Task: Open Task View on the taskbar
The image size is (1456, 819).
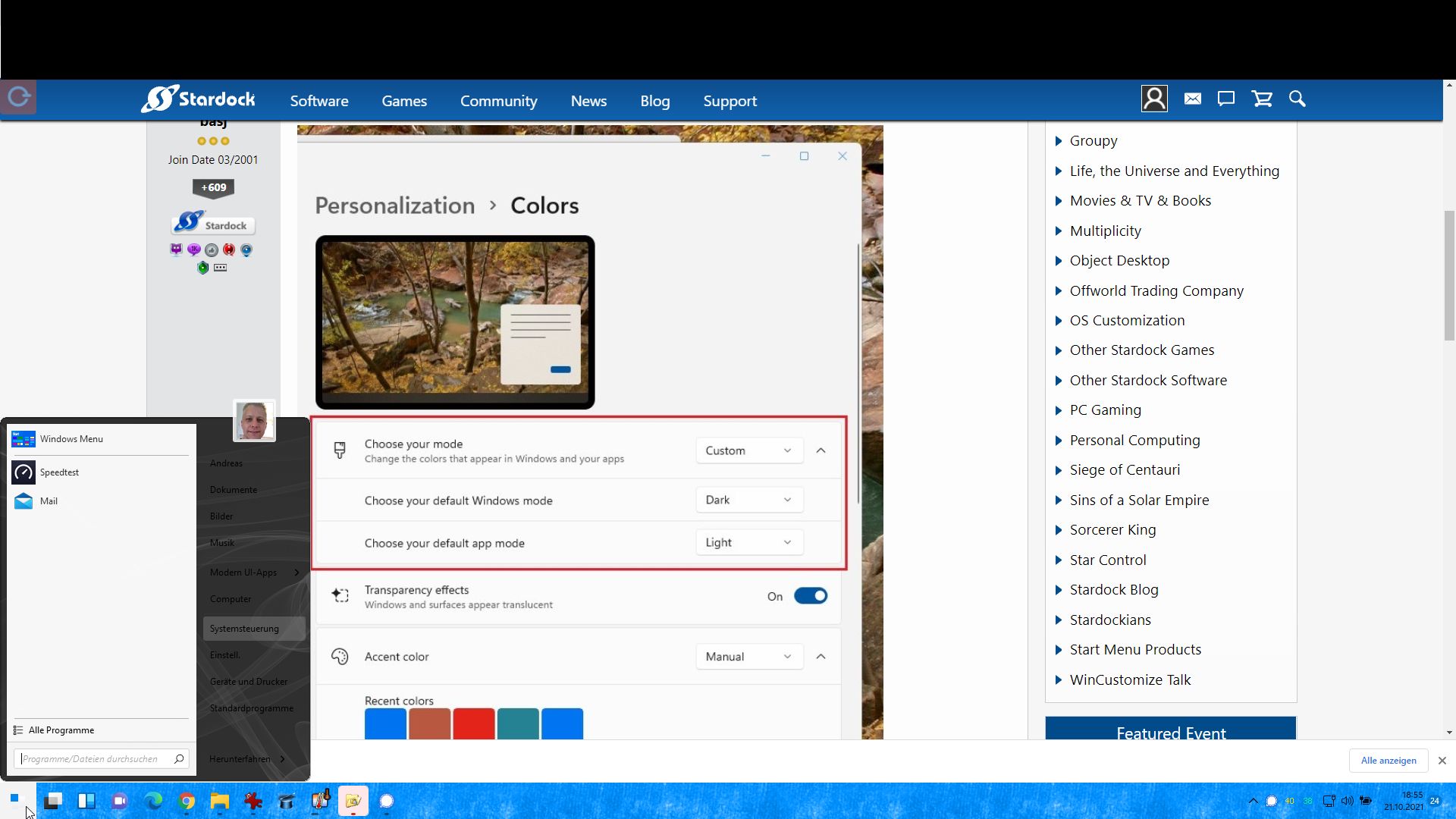Action: tap(53, 801)
